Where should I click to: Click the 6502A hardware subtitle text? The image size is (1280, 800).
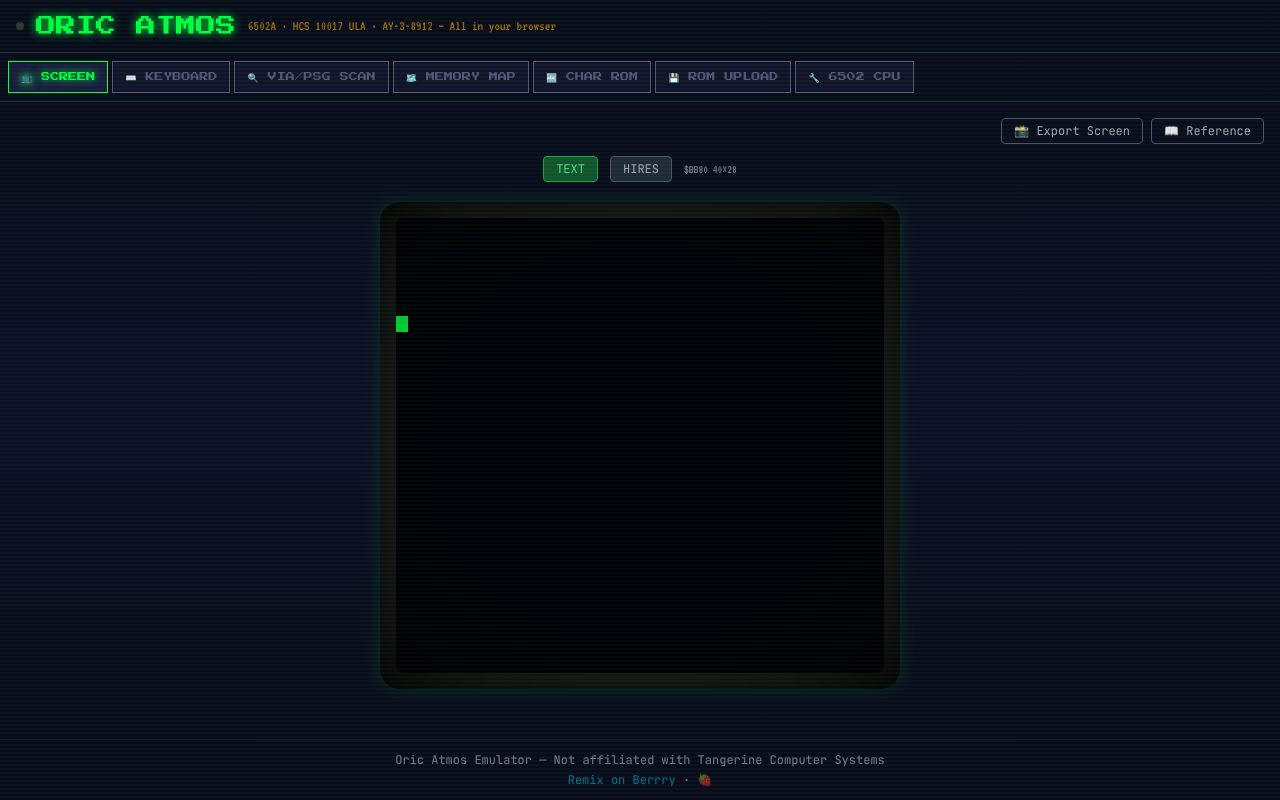401,27
